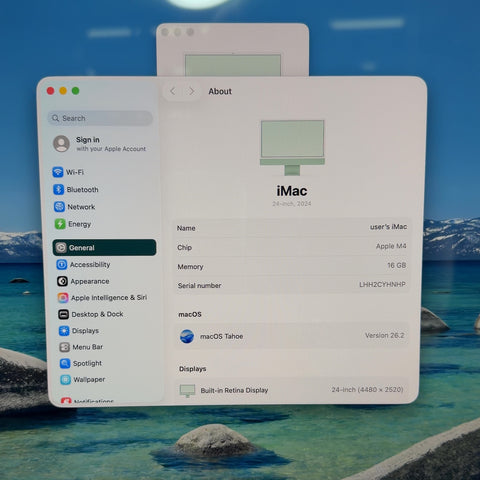Open the macOS Tahoe version row

pyautogui.click(x=292, y=336)
